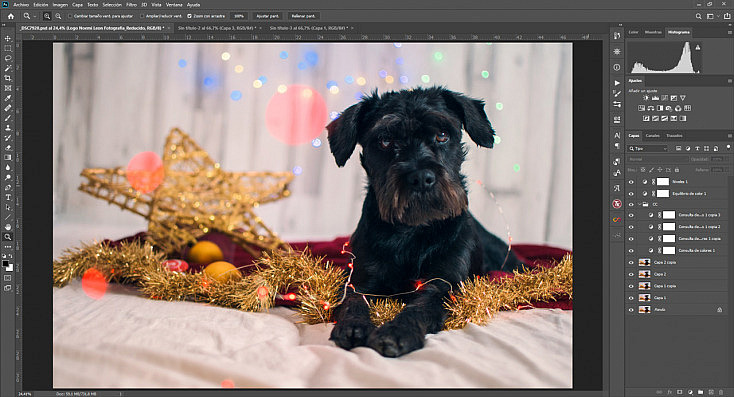The height and width of the screenshot is (397, 734).
Task: Click the 'Ajustar pant.' button
Action: point(267,16)
